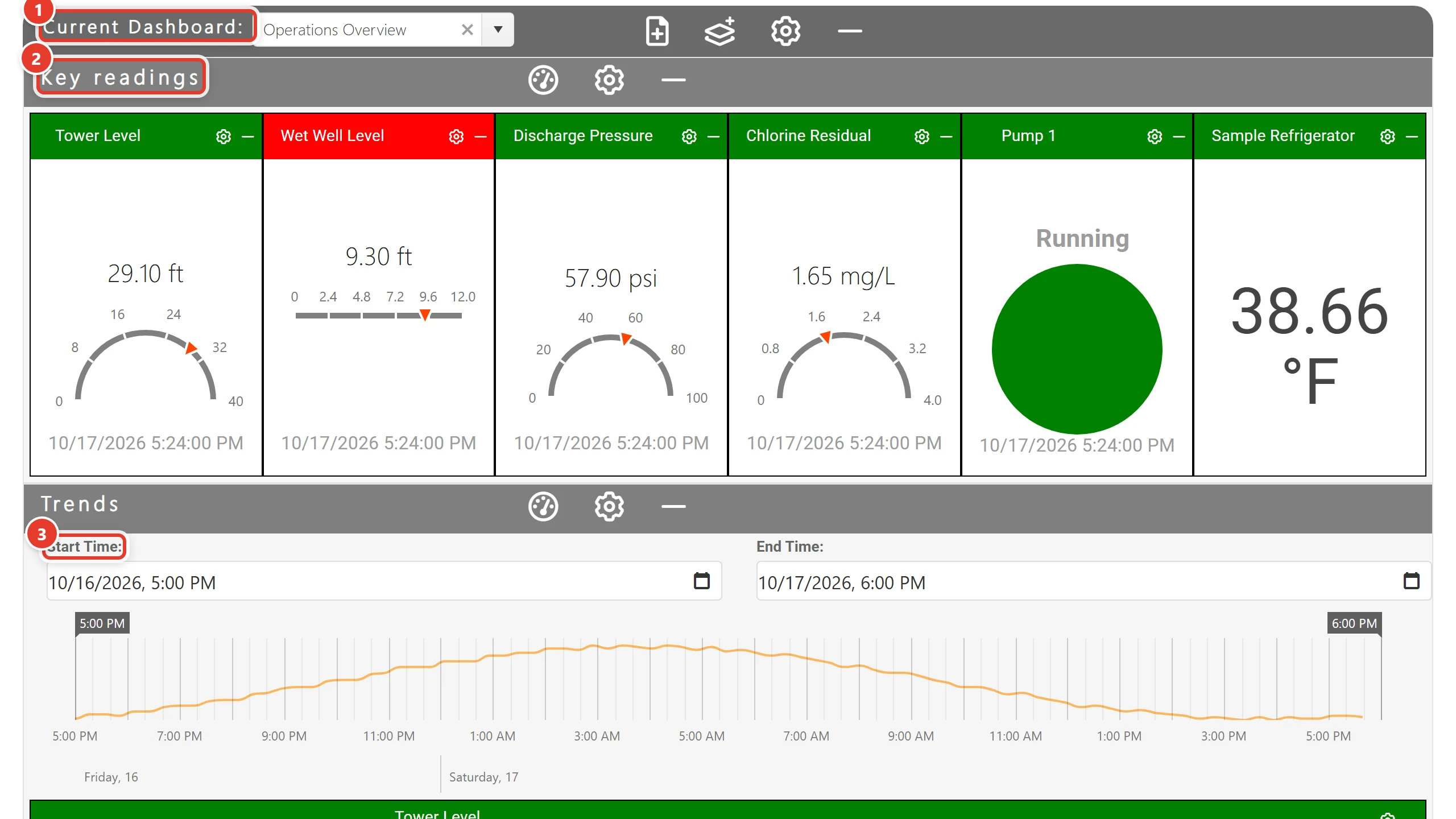Minimize the Sample Refrigerator widget
The width and height of the screenshot is (1456, 819).
pos(1412,136)
